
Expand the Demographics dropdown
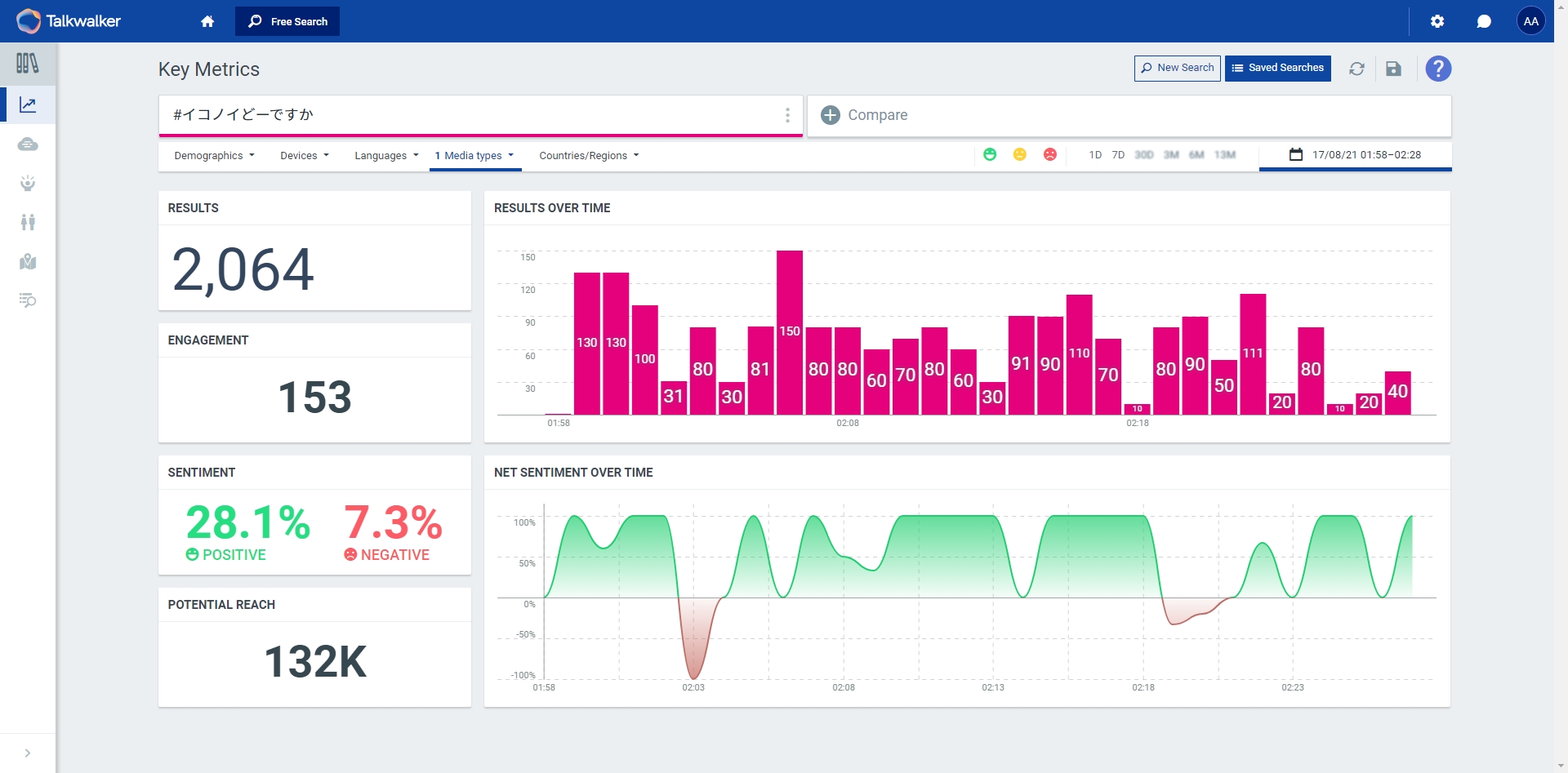[214, 155]
